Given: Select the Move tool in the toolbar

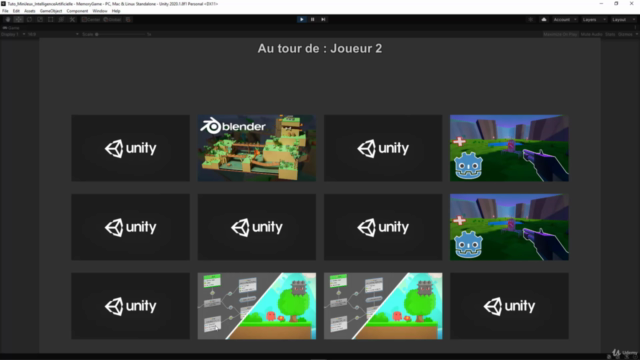Looking at the screenshot, I should [18, 20].
